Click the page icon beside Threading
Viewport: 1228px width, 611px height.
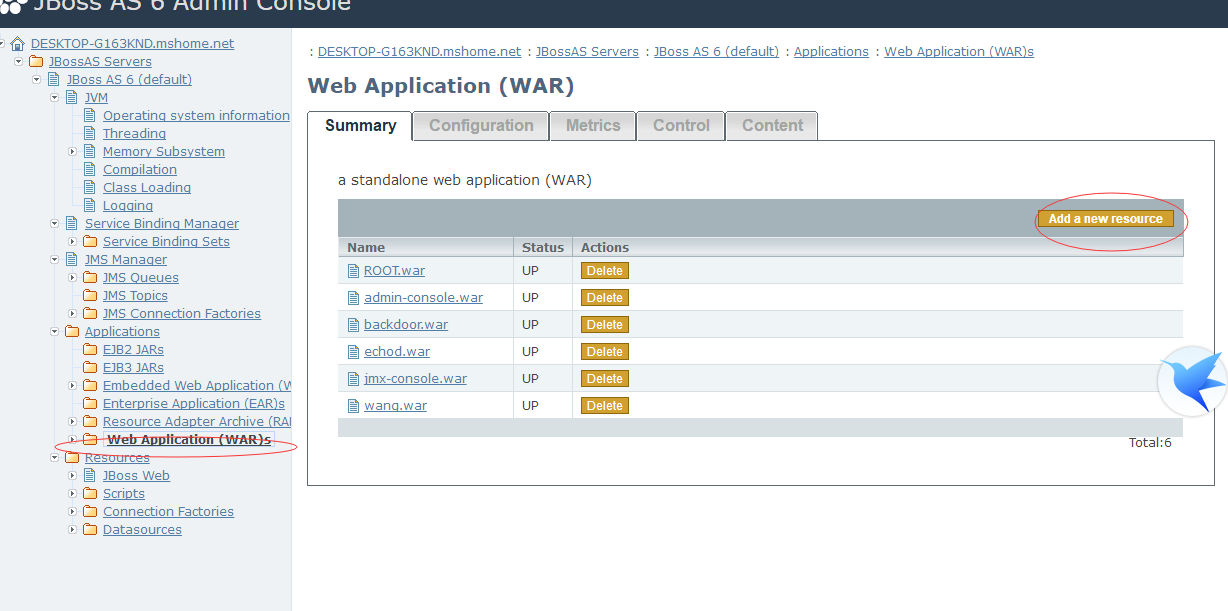pos(90,134)
